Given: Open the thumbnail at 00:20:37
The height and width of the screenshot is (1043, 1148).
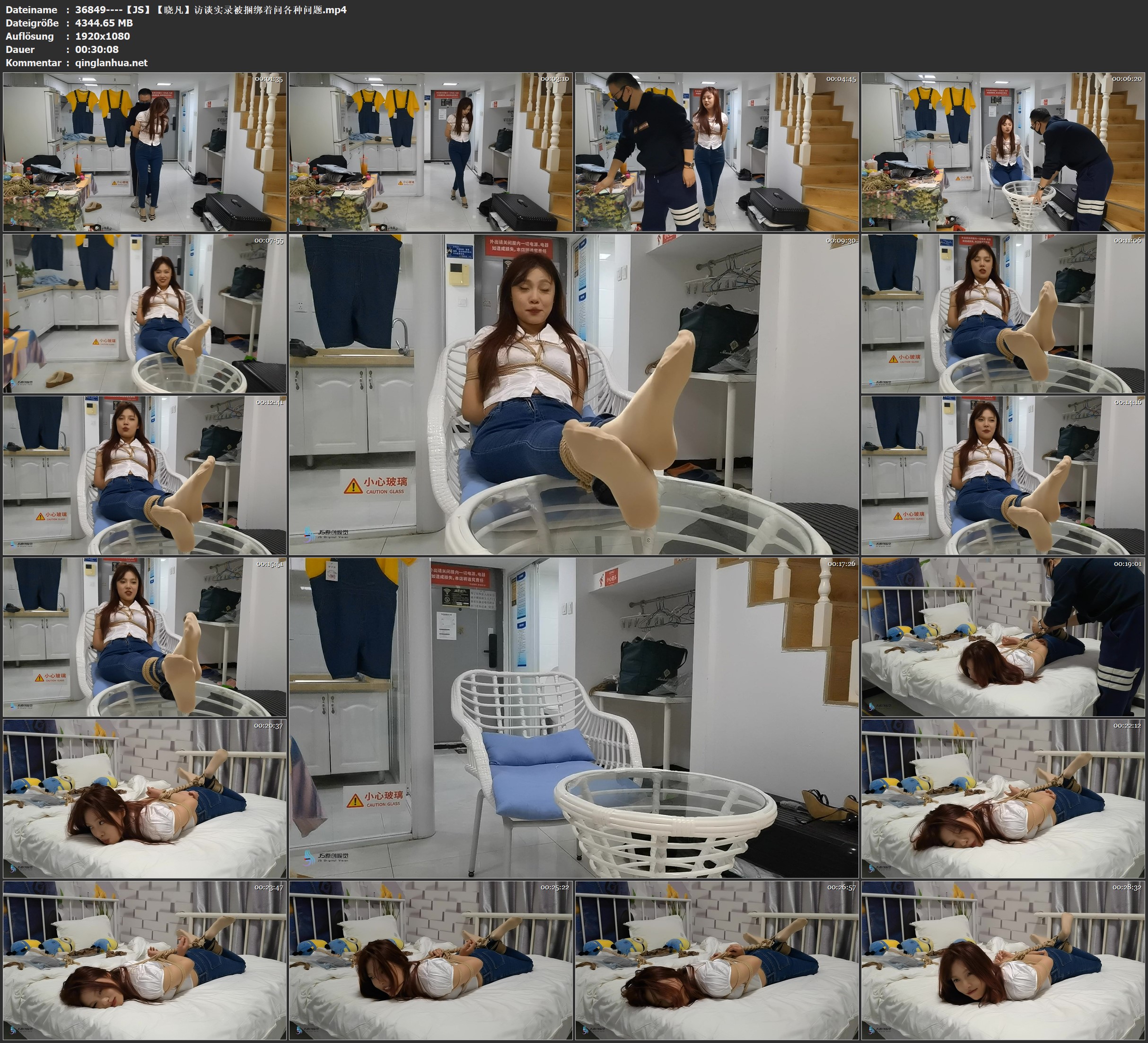Looking at the screenshot, I should point(145,798).
